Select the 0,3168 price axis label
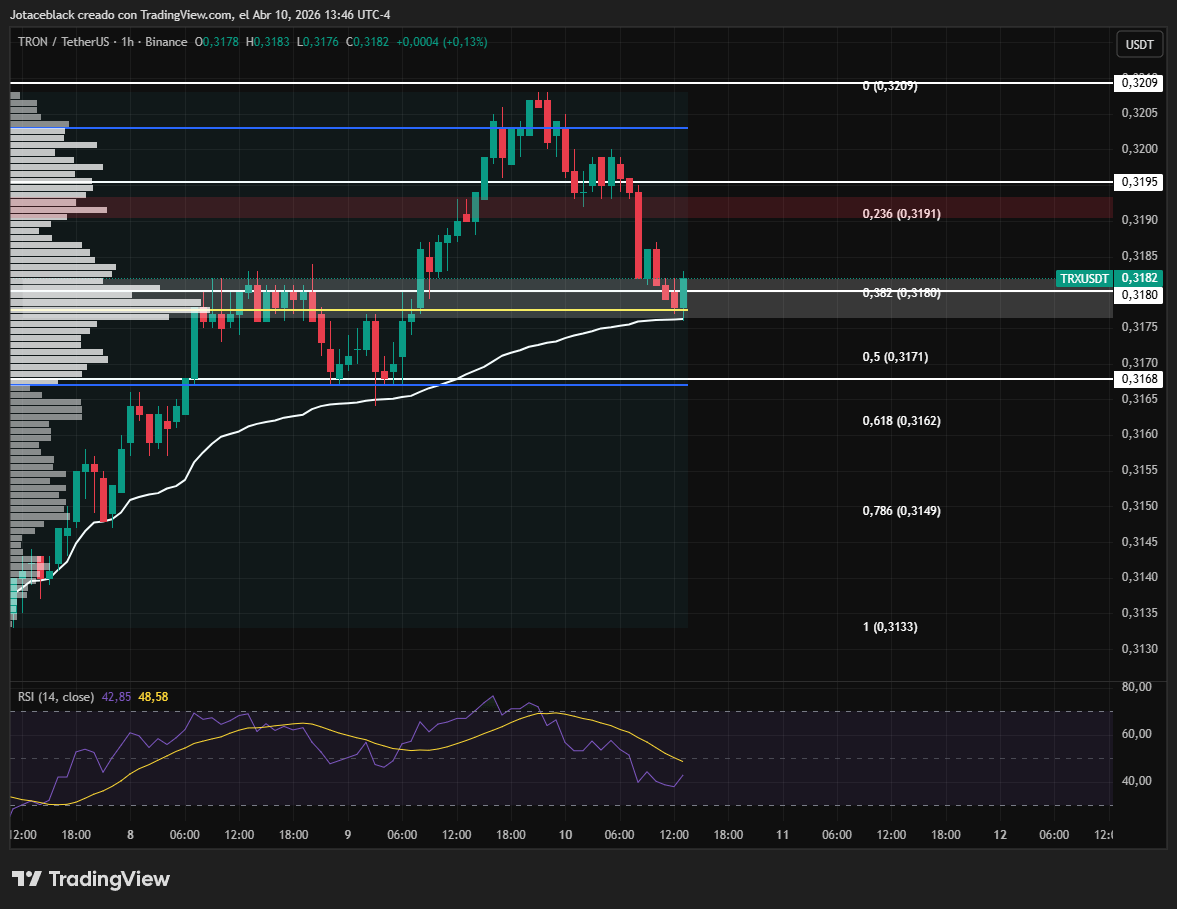Viewport: 1177px width, 909px height. pos(1140,379)
